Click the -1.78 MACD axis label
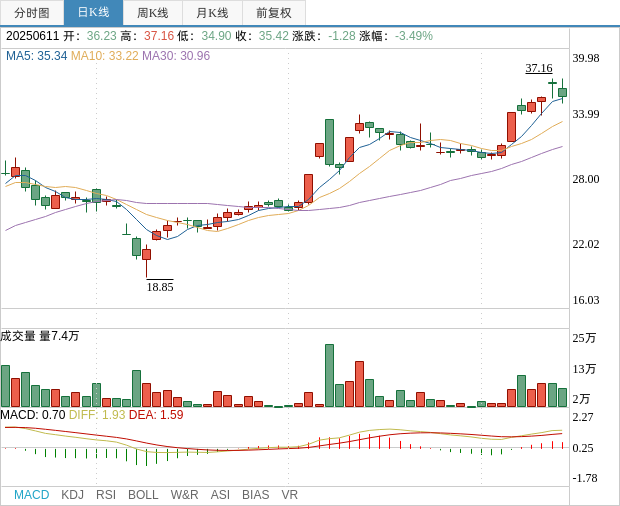The width and height of the screenshot is (620, 506). tap(584, 478)
